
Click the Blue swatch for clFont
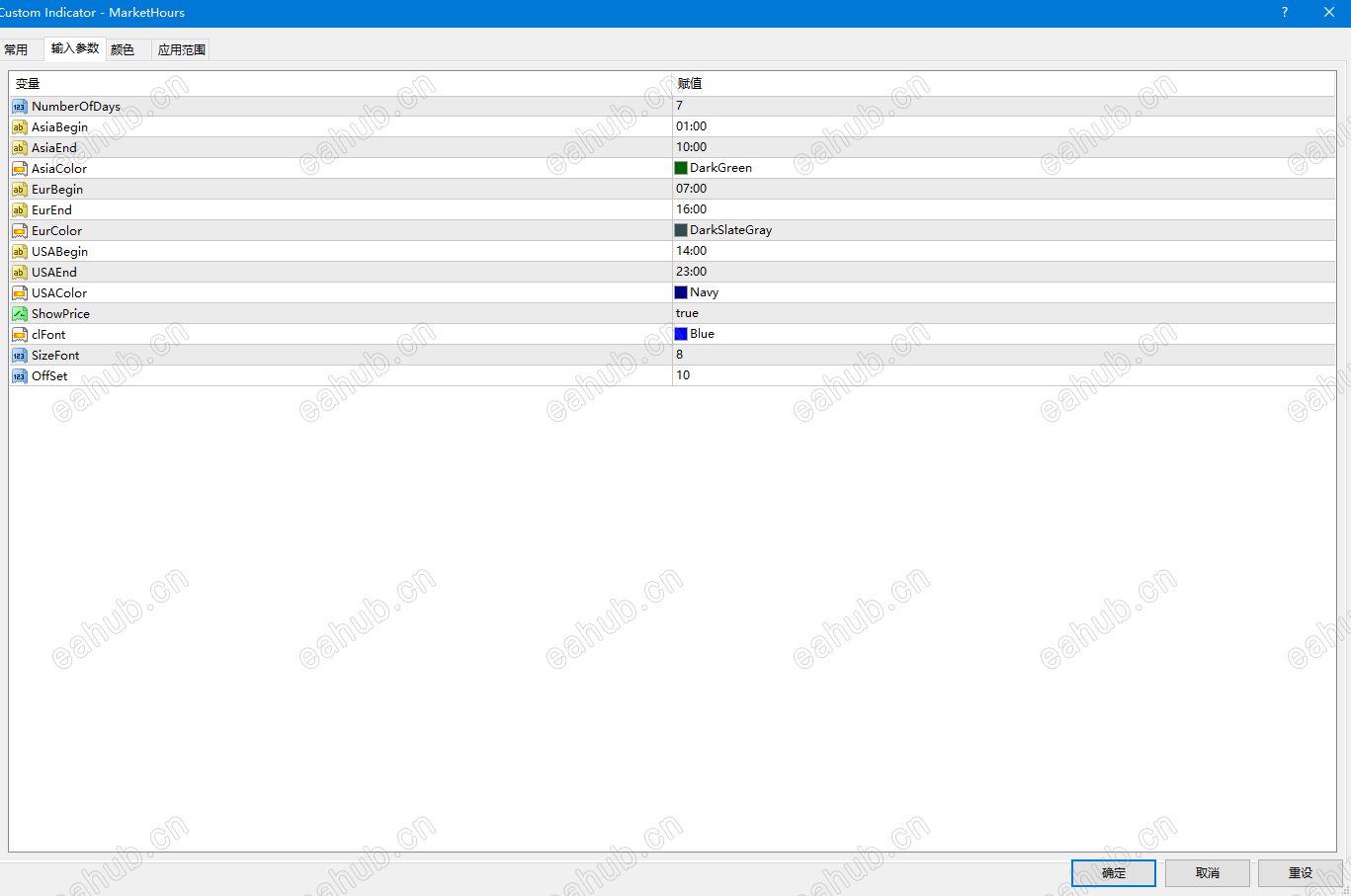click(679, 333)
